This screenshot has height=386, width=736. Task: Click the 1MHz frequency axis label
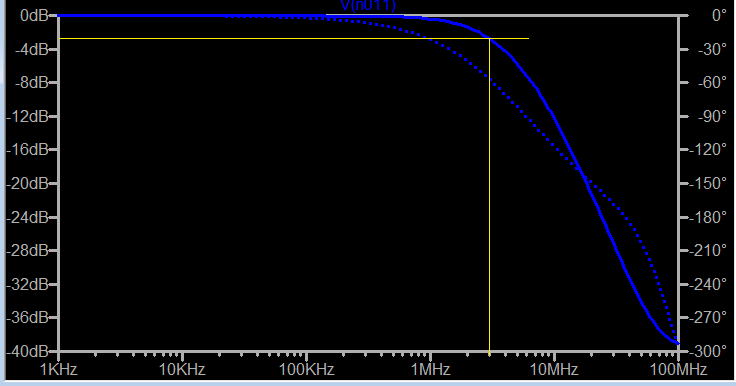pyautogui.click(x=430, y=369)
